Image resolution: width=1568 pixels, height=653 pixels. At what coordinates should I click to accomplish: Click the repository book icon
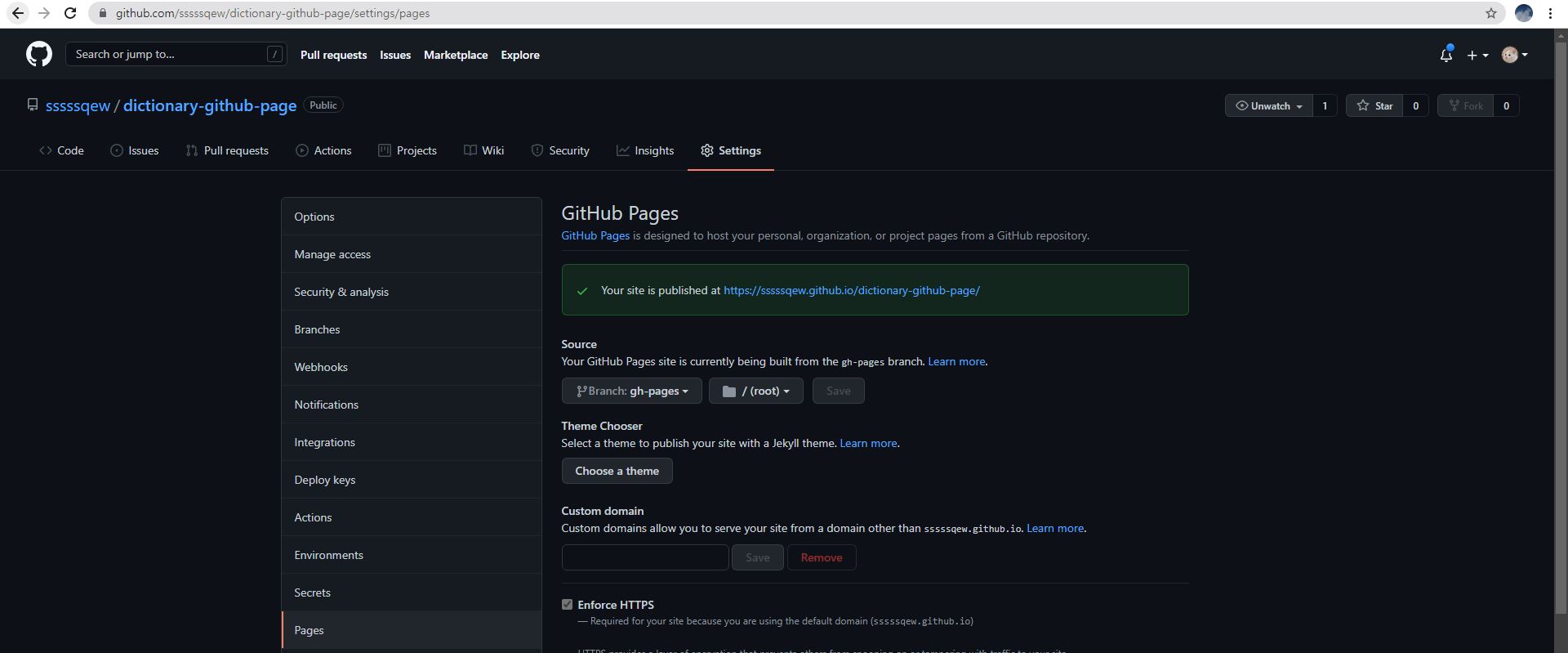click(33, 105)
